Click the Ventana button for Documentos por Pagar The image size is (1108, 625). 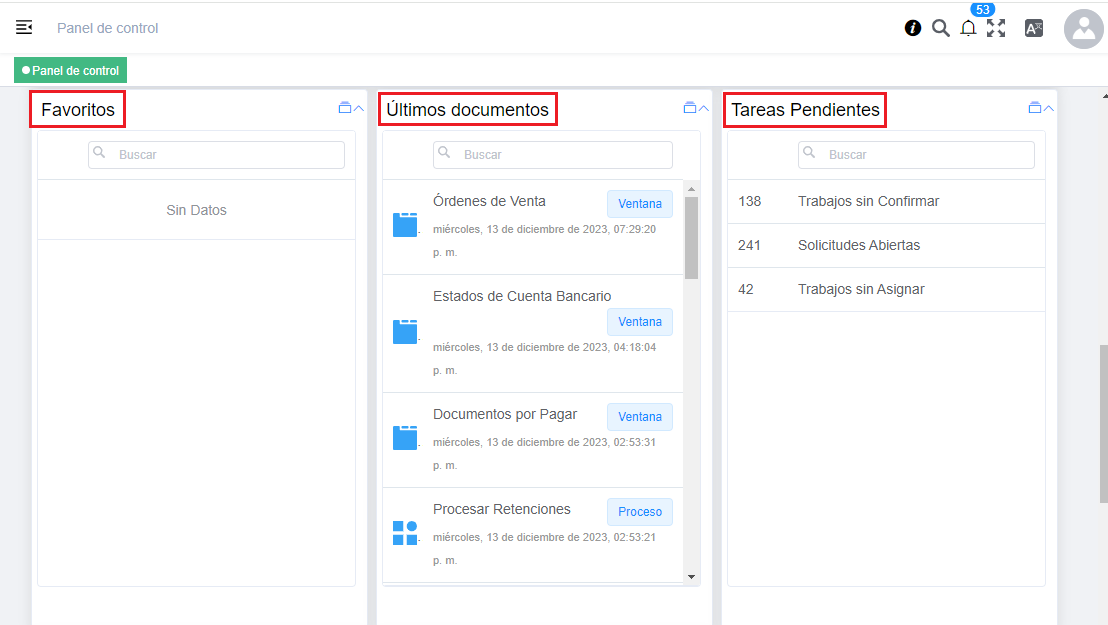[640, 417]
